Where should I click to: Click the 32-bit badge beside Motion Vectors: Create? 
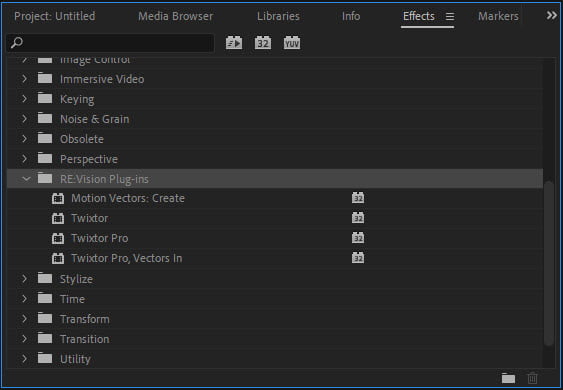358,198
